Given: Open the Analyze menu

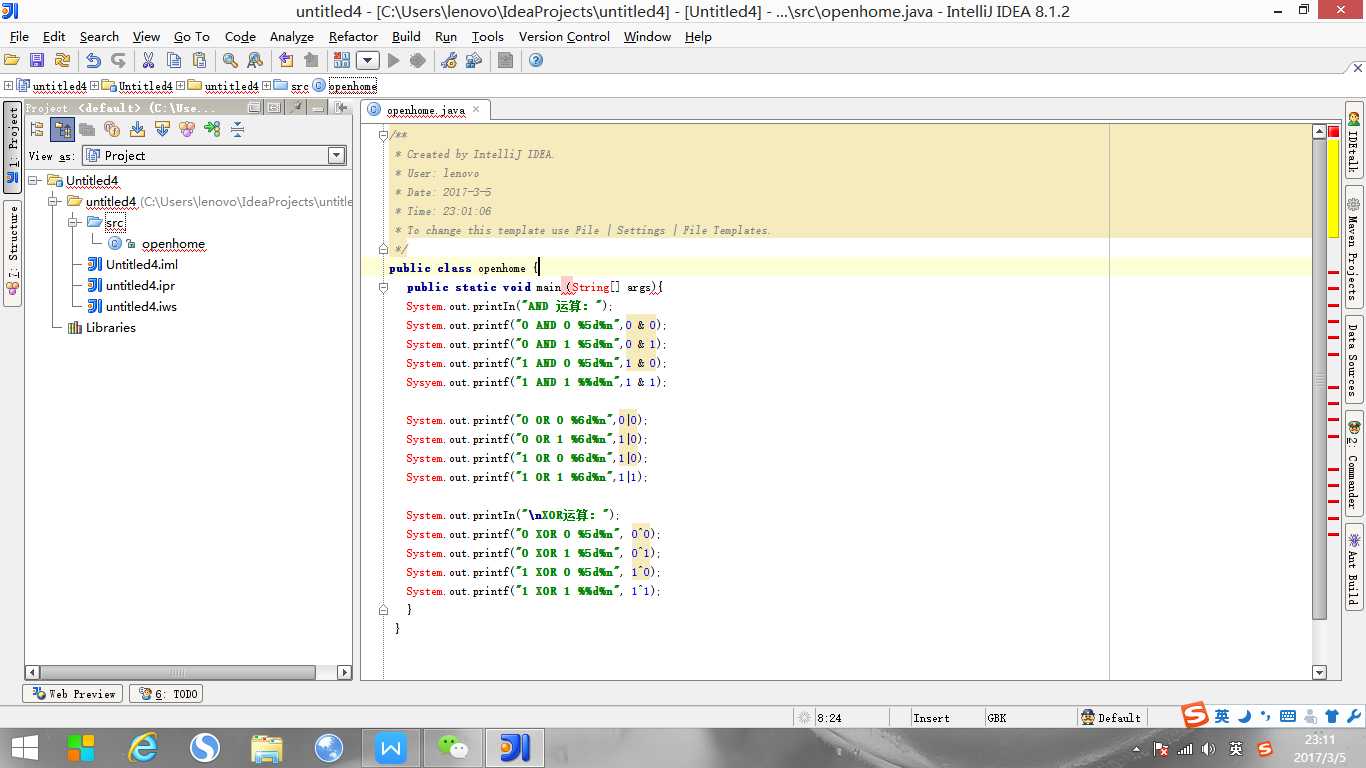Looking at the screenshot, I should [x=292, y=36].
